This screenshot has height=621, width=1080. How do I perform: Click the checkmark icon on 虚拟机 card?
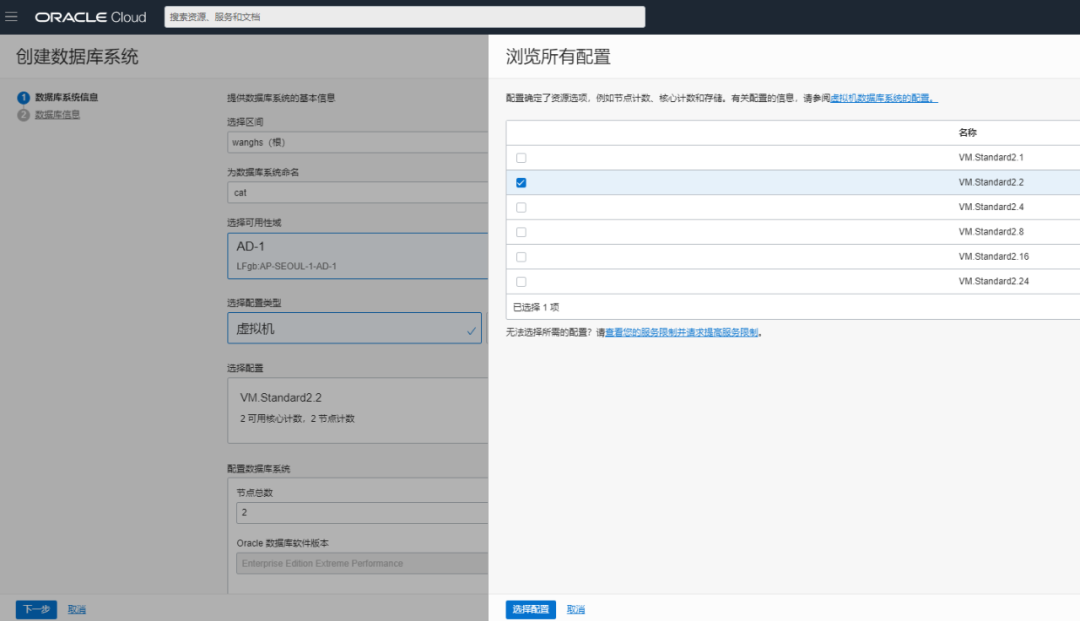(471, 331)
